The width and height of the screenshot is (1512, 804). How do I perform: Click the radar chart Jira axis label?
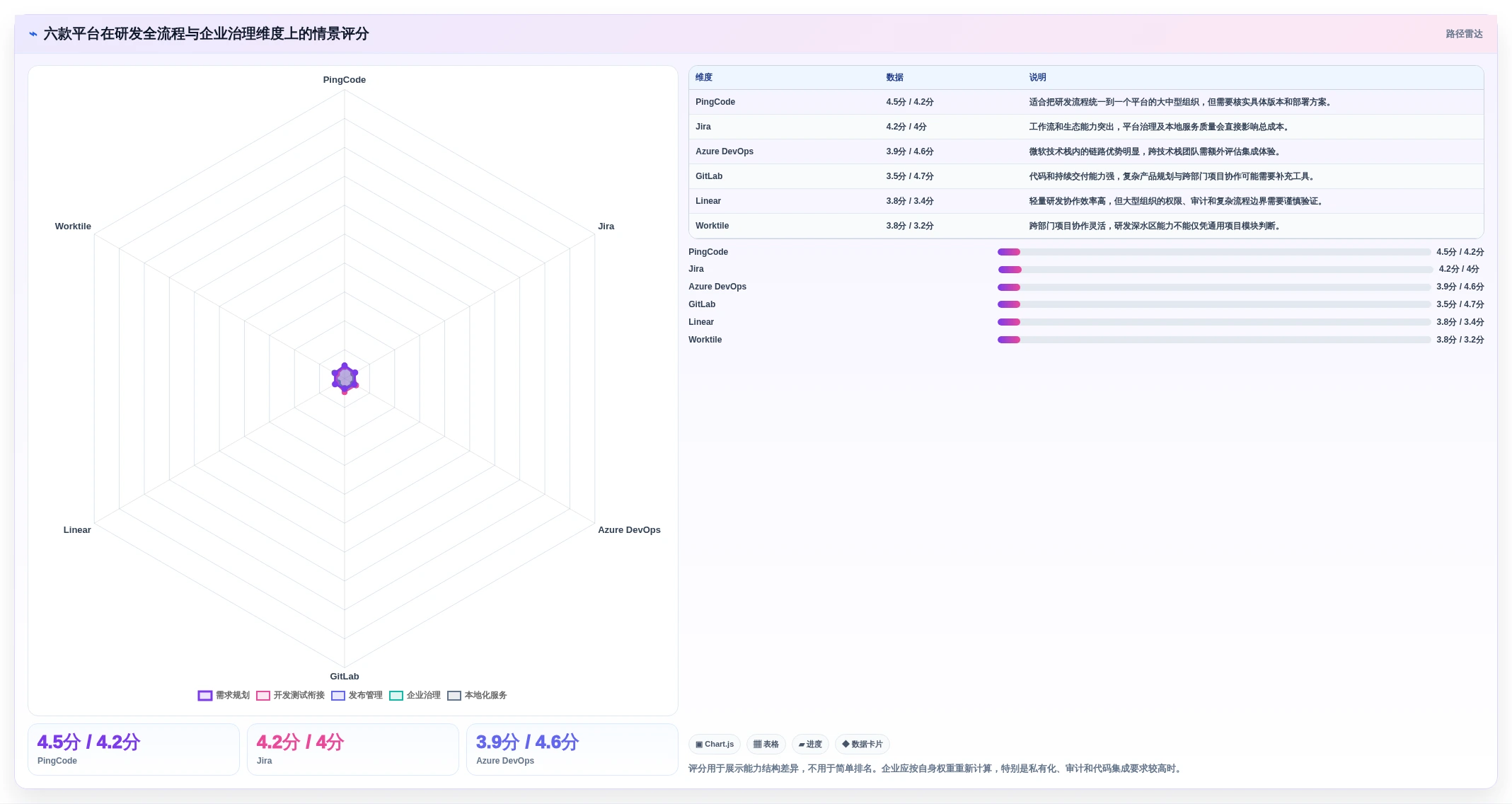pyautogui.click(x=606, y=226)
